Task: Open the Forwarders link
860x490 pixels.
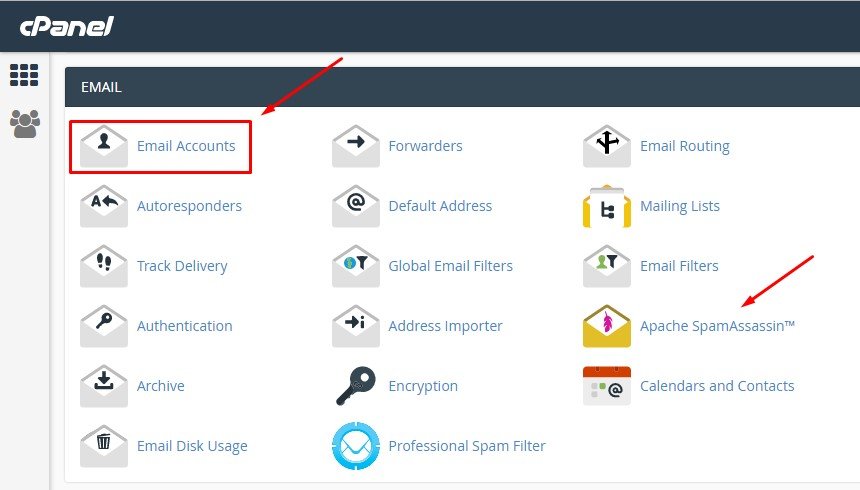Action: (x=426, y=146)
